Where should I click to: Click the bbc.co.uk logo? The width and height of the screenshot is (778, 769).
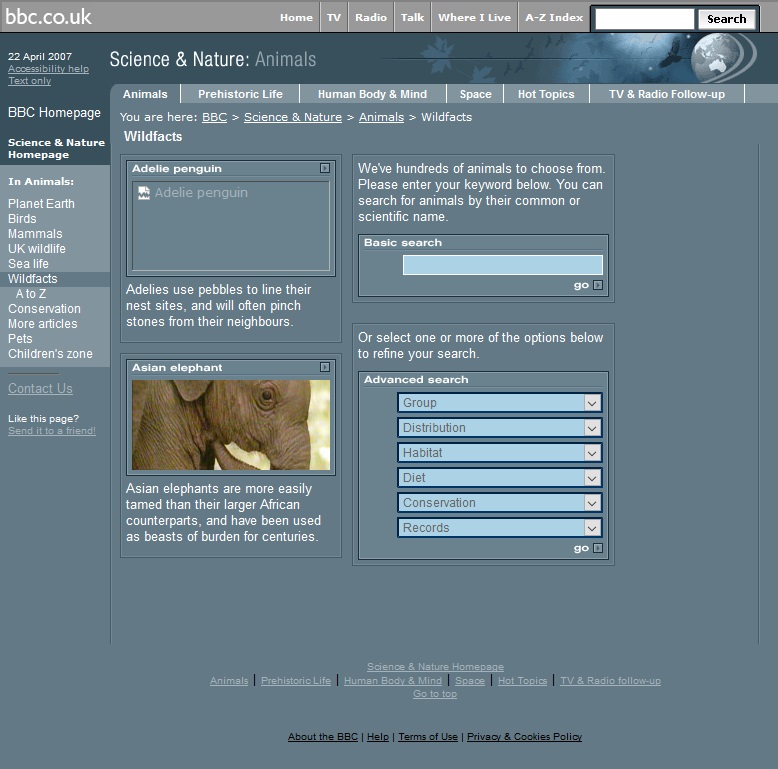(x=48, y=17)
